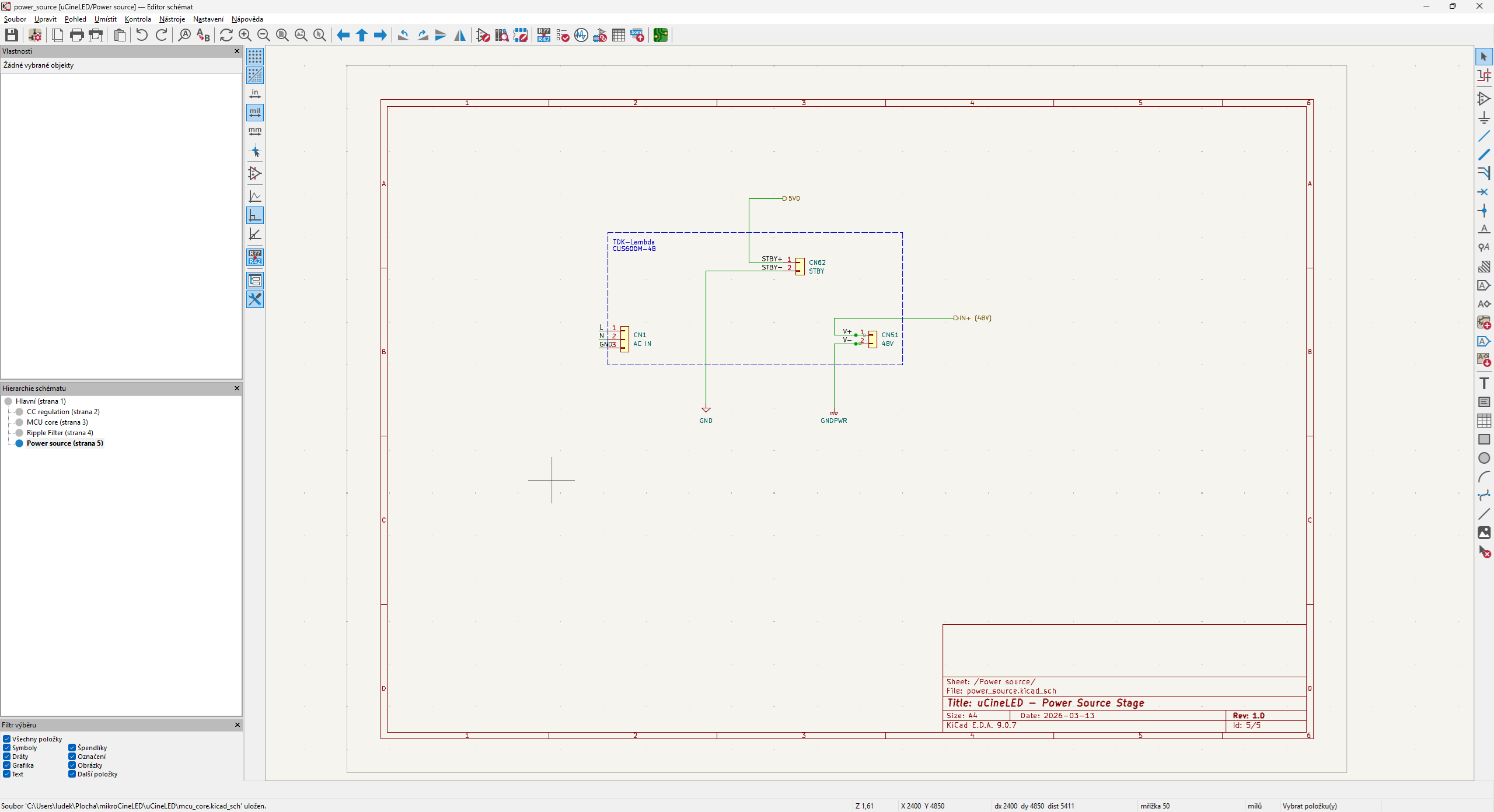Open Ripple Filter sheet in hierarchy
The width and height of the screenshot is (1494, 812).
(60, 433)
